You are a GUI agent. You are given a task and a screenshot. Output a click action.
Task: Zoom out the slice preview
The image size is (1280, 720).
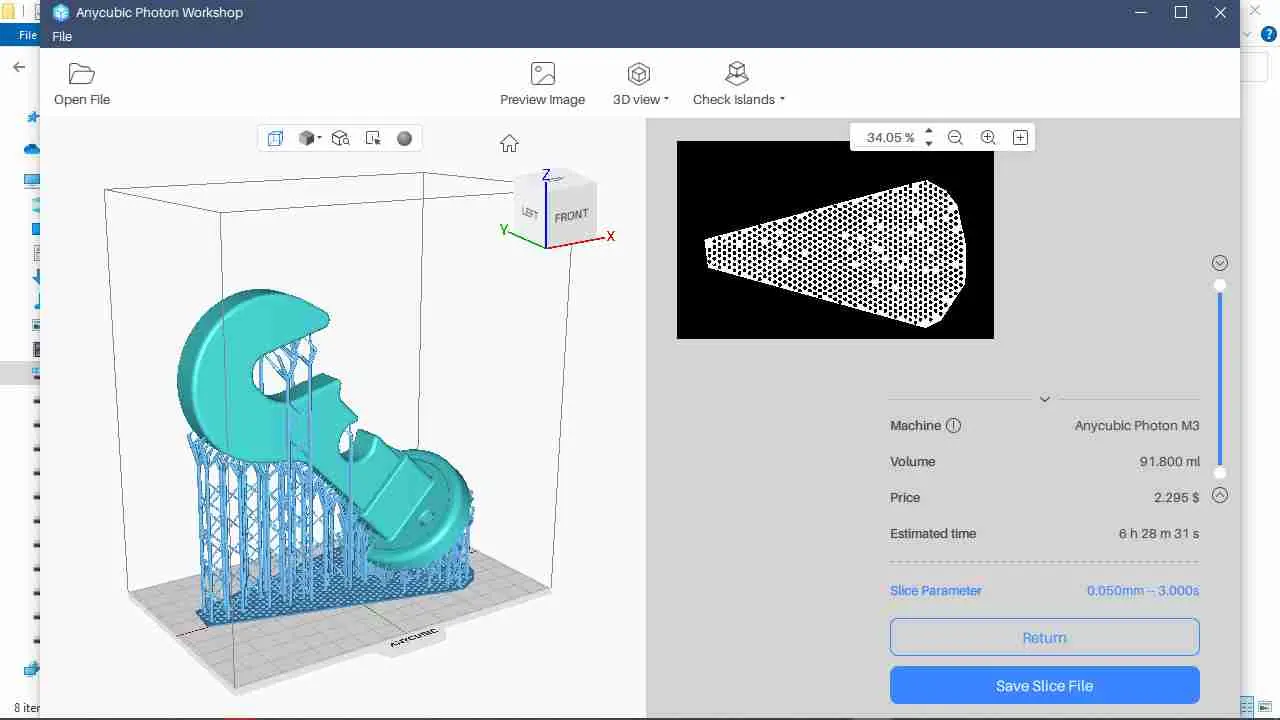pos(955,137)
